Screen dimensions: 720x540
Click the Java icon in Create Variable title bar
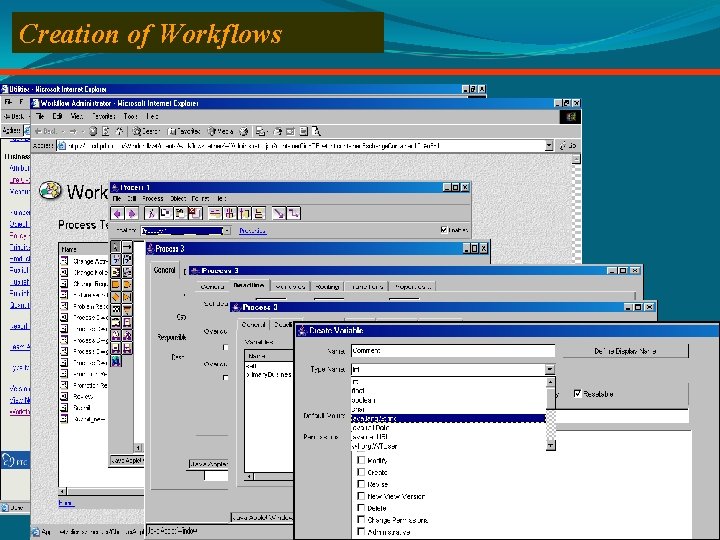pyautogui.click(x=302, y=331)
